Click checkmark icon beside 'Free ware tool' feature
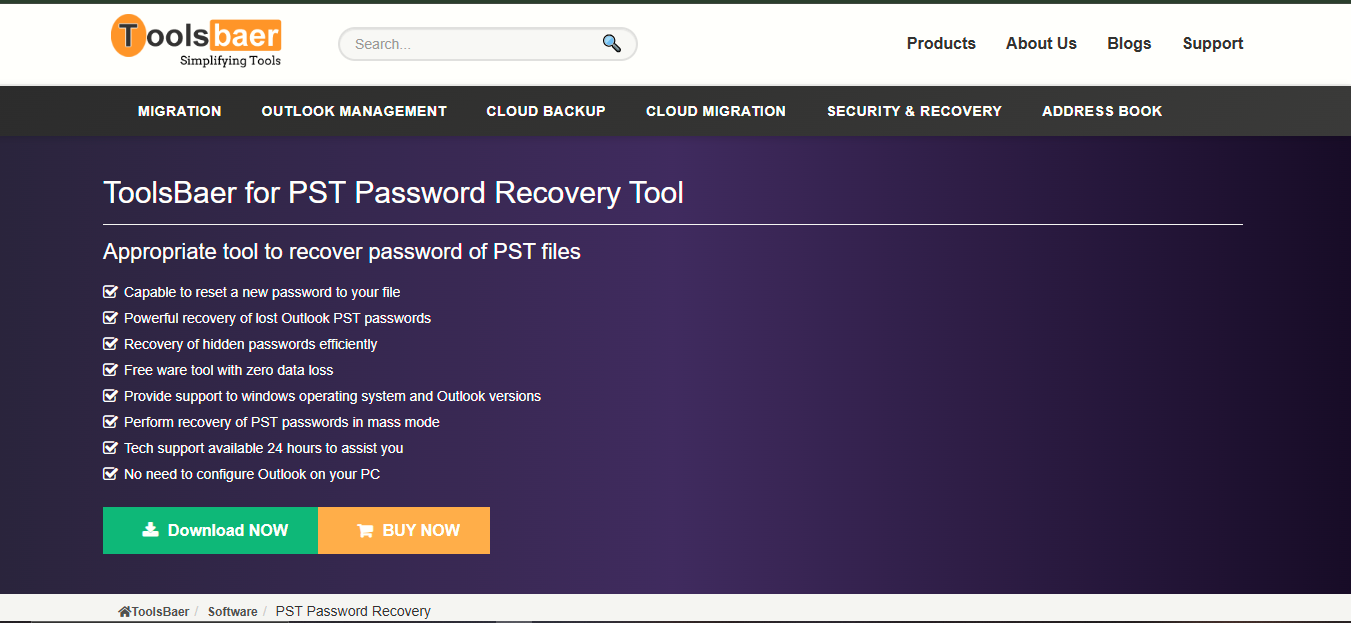Image resolution: width=1351 pixels, height=623 pixels. coord(111,370)
